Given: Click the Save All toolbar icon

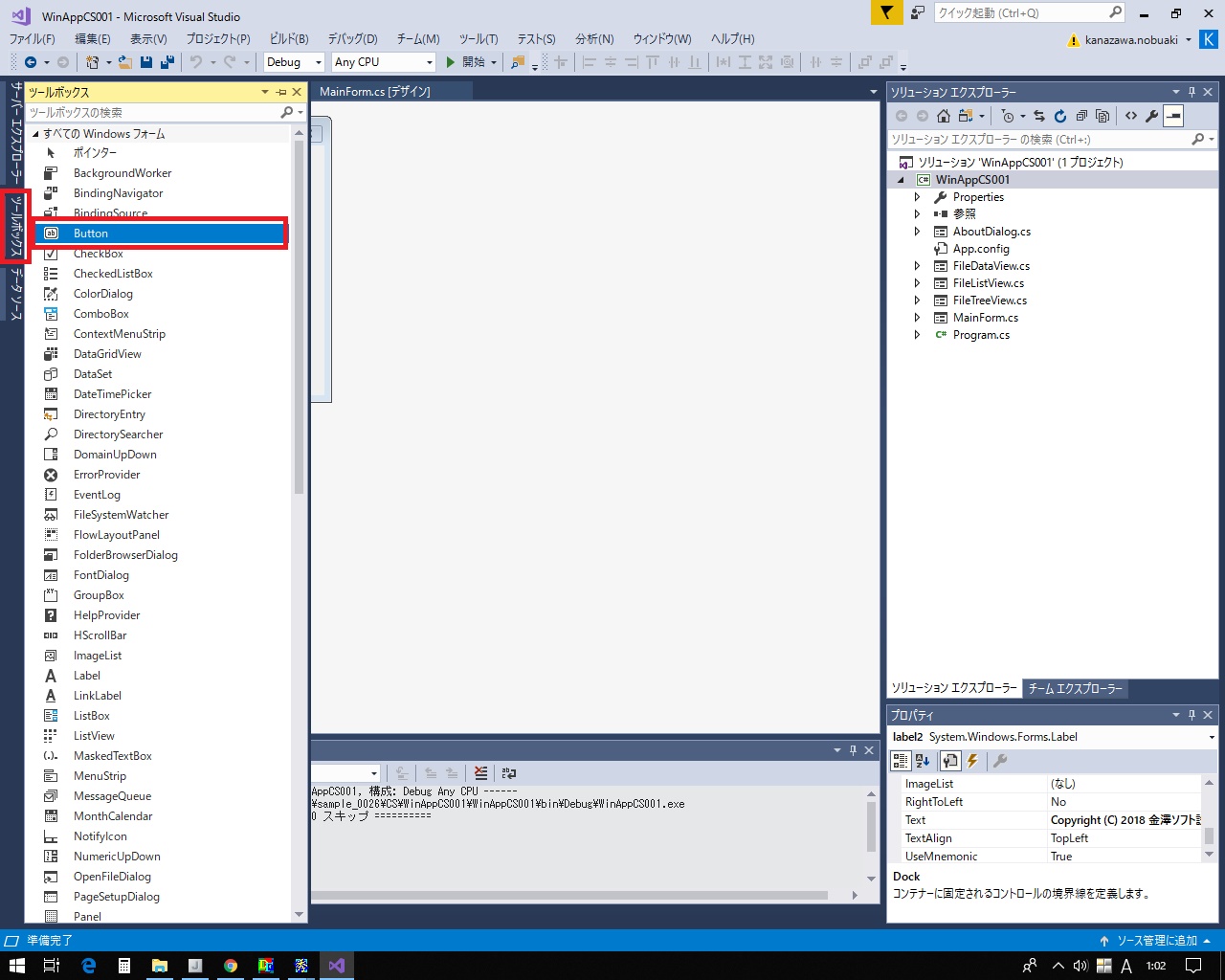Looking at the screenshot, I should [x=167, y=62].
